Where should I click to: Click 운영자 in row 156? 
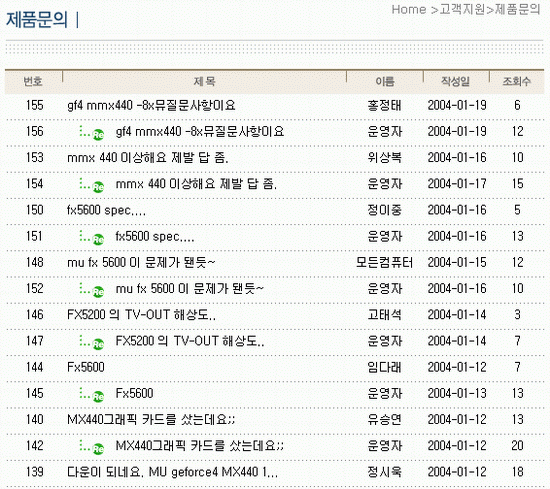384,132
